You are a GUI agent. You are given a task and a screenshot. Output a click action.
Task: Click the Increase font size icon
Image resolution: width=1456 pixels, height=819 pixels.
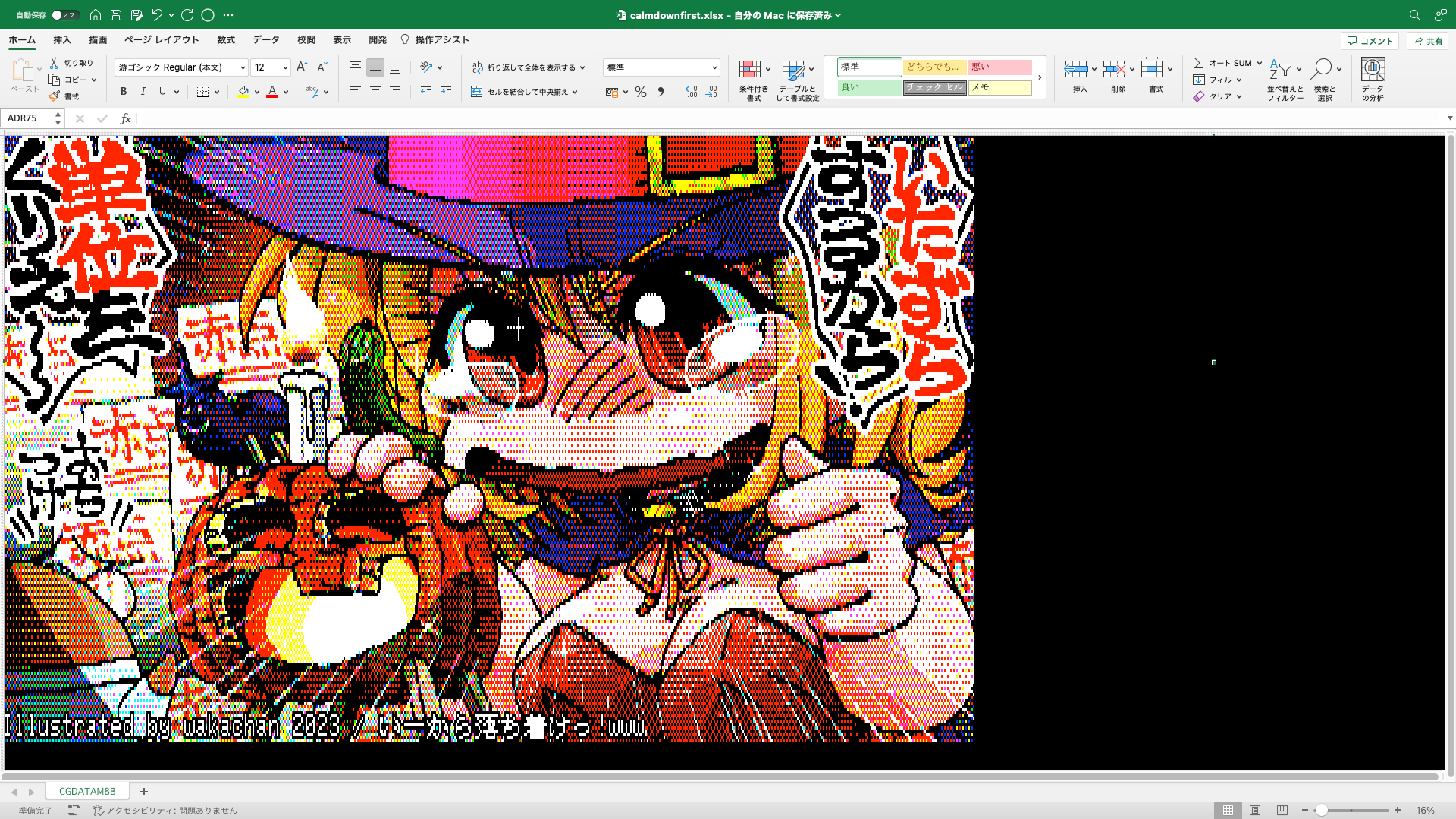click(302, 67)
